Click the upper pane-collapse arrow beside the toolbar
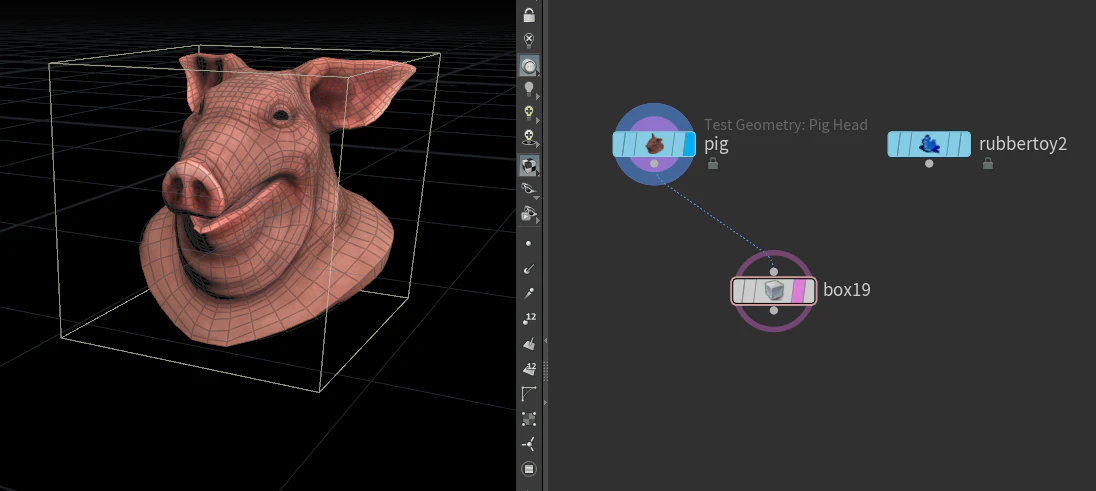Image resolution: width=1096 pixels, height=491 pixels. click(546, 341)
